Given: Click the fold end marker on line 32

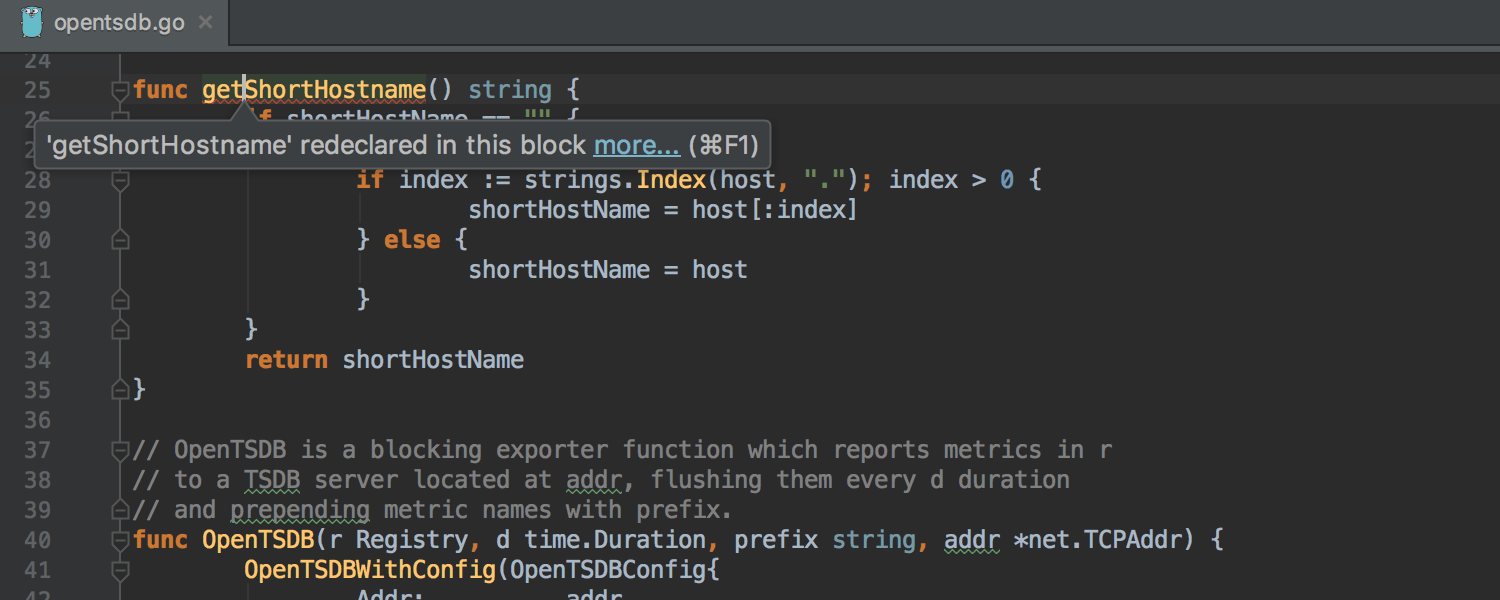Looking at the screenshot, I should tap(120, 300).
